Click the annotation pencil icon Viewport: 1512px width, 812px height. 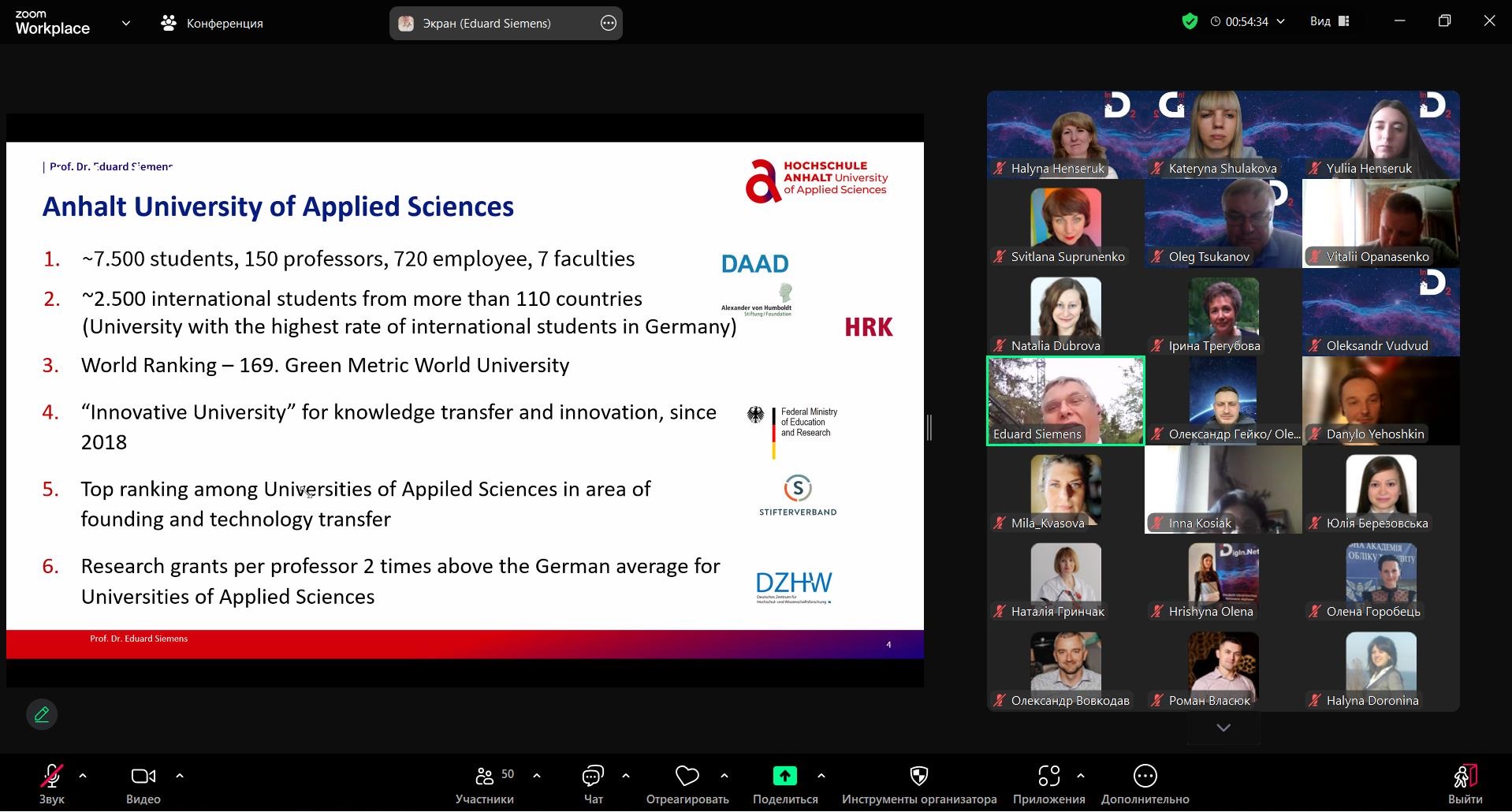pyautogui.click(x=42, y=715)
